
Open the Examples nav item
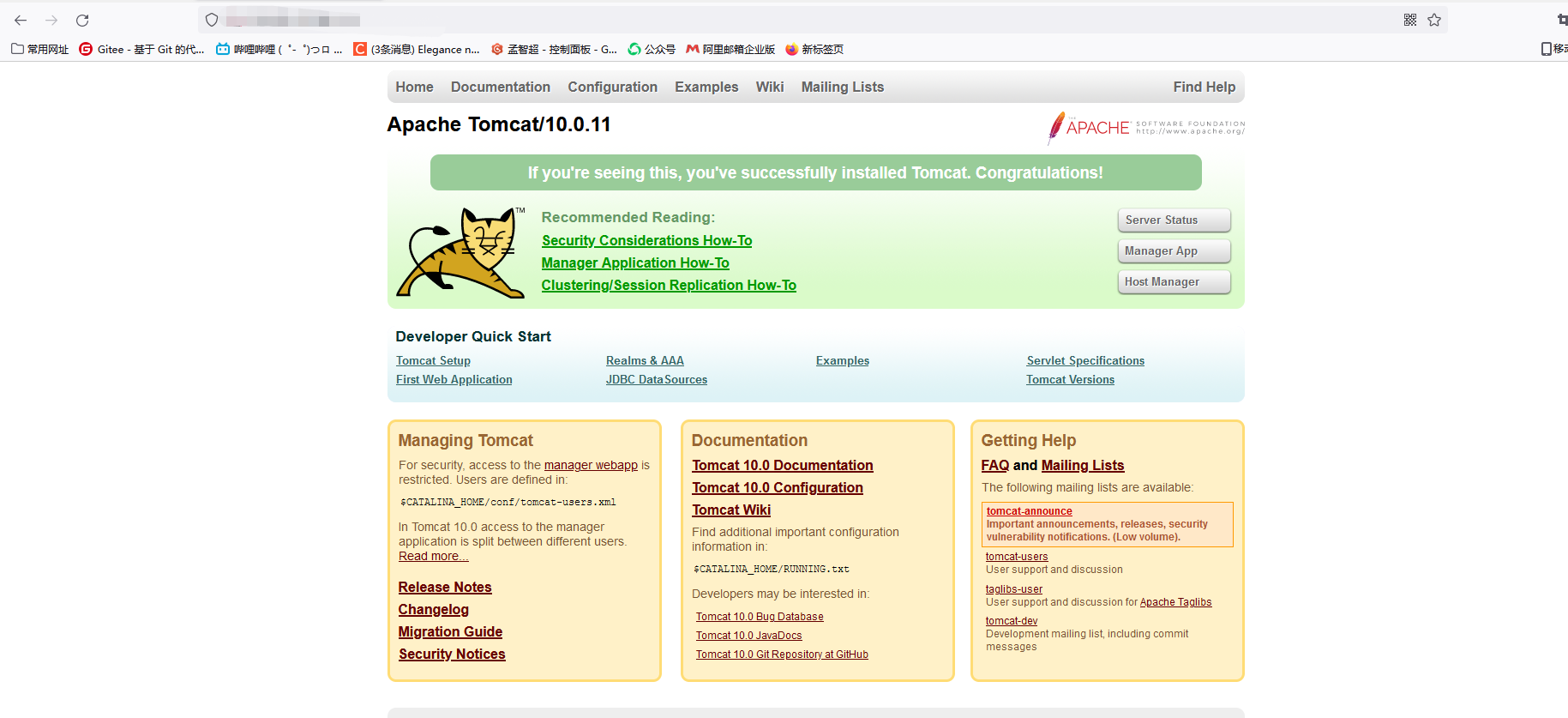[x=706, y=87]
